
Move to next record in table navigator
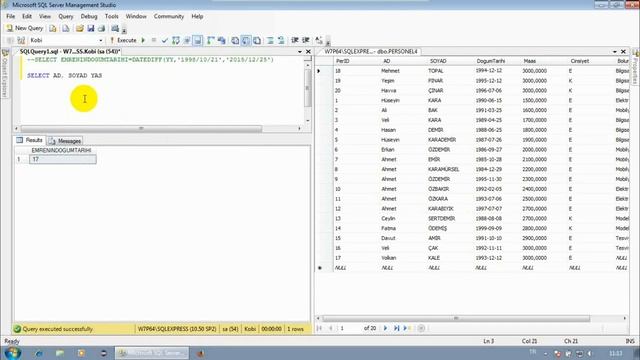385,328
